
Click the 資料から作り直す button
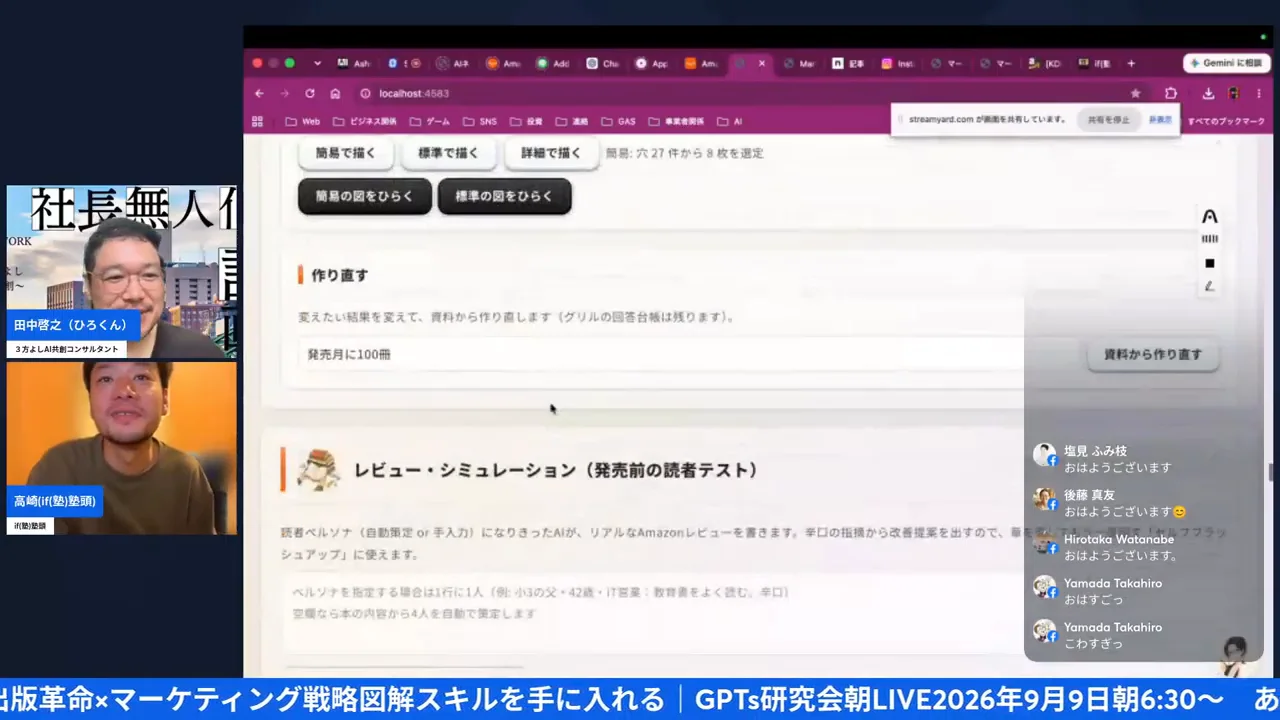tap(1153, 354)
